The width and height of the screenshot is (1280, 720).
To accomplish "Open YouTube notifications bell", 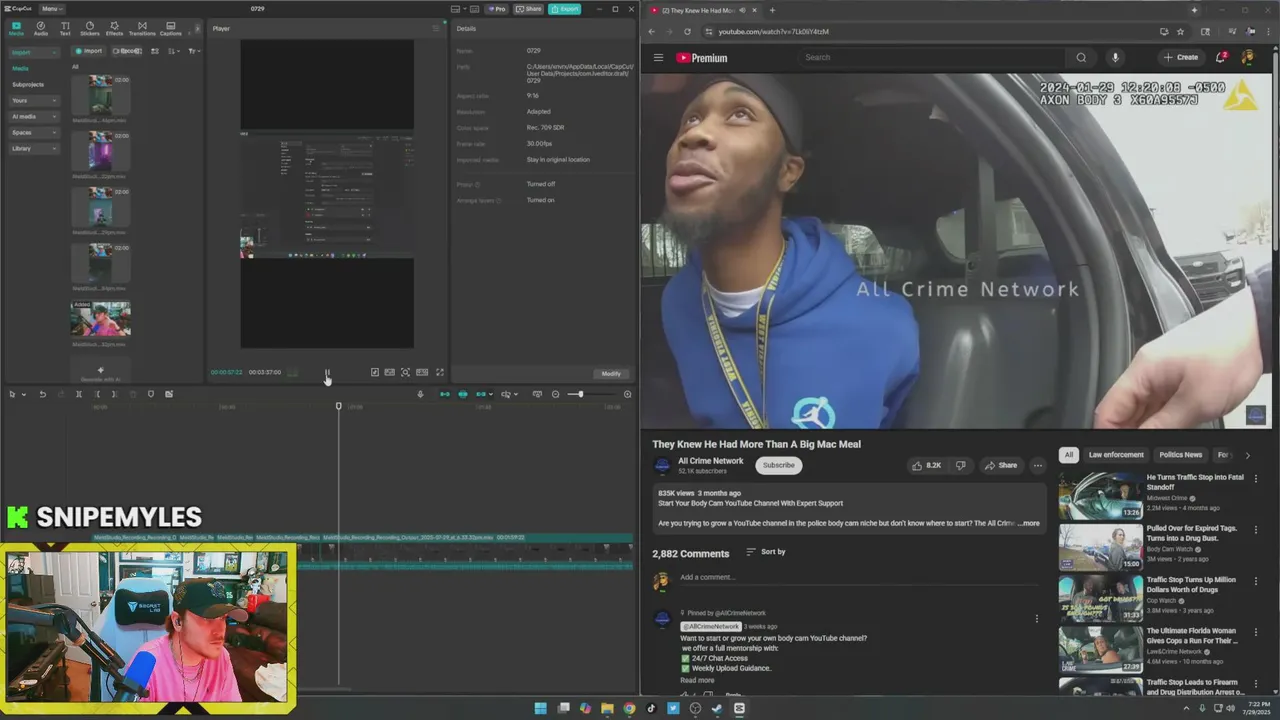I will 1220,57.
